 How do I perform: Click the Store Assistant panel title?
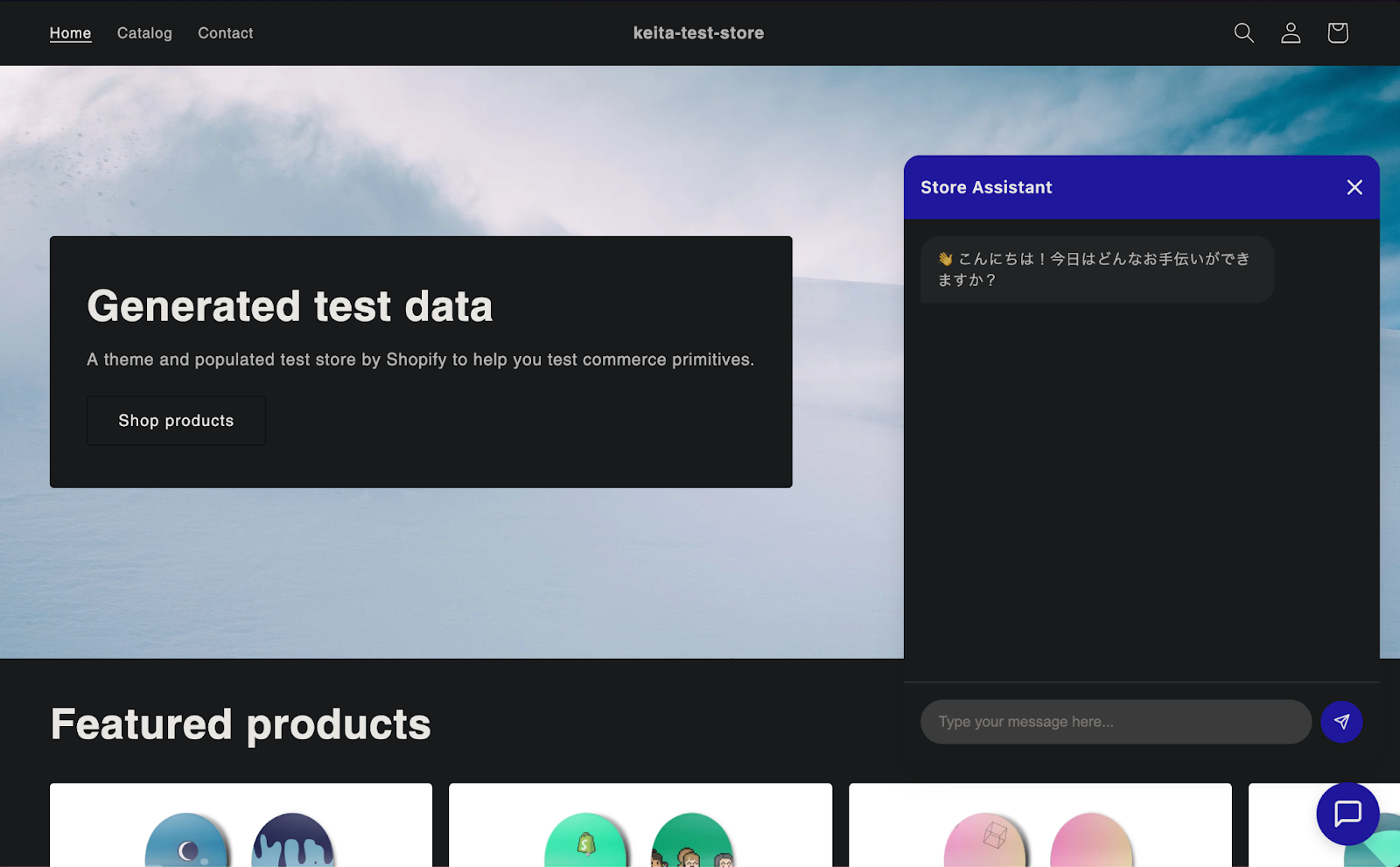point(986,187)
